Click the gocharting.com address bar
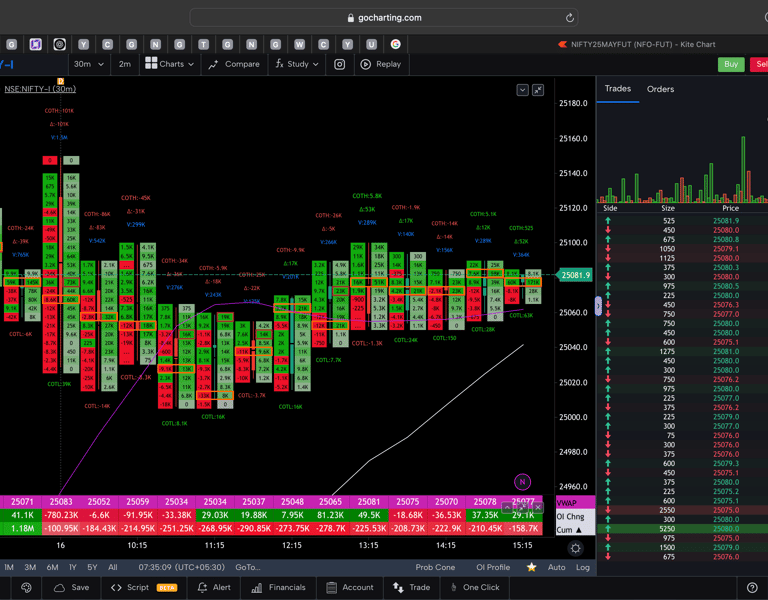This screenshot has width=768, height=600. click(x=384, y=18)
